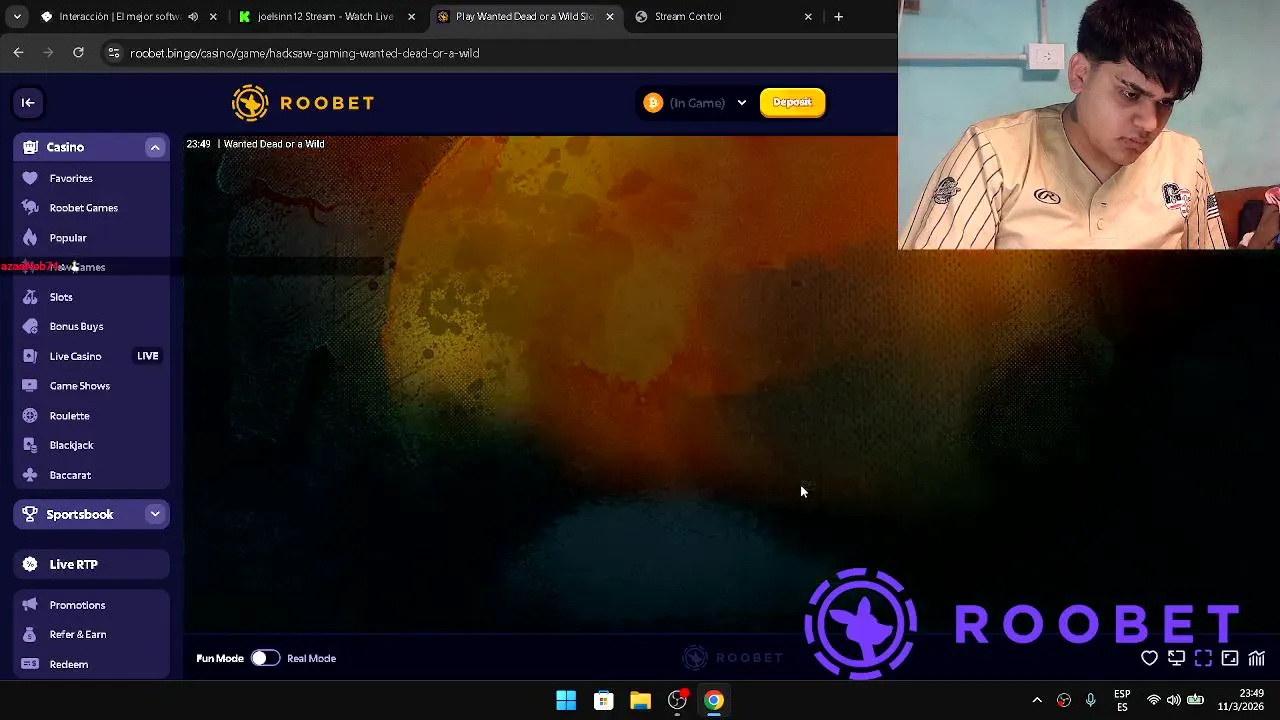The width and height of the screenshot is (1280, 720).
Task: View site information icon in address bar
Action: point(114,53)
